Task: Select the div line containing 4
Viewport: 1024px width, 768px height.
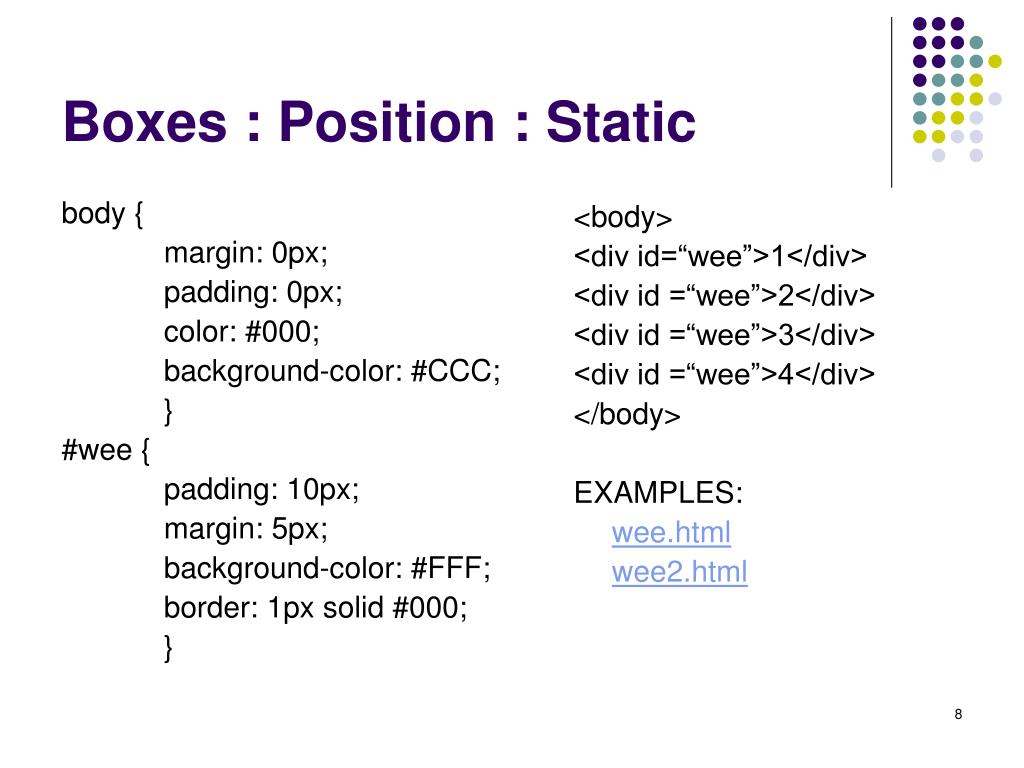Action: (724, 374)
